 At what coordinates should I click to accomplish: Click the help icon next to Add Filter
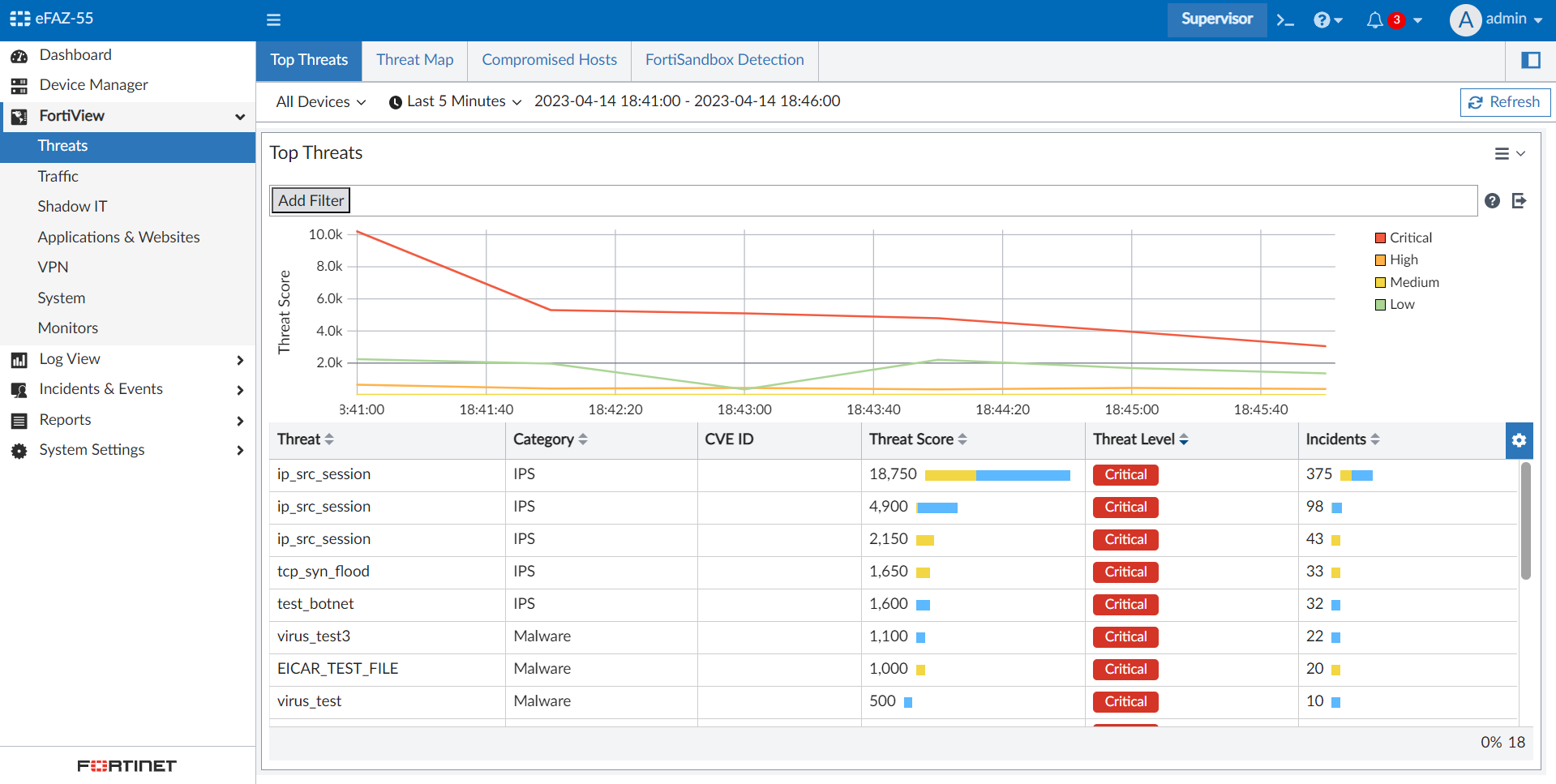click(x=1492, y=200)
